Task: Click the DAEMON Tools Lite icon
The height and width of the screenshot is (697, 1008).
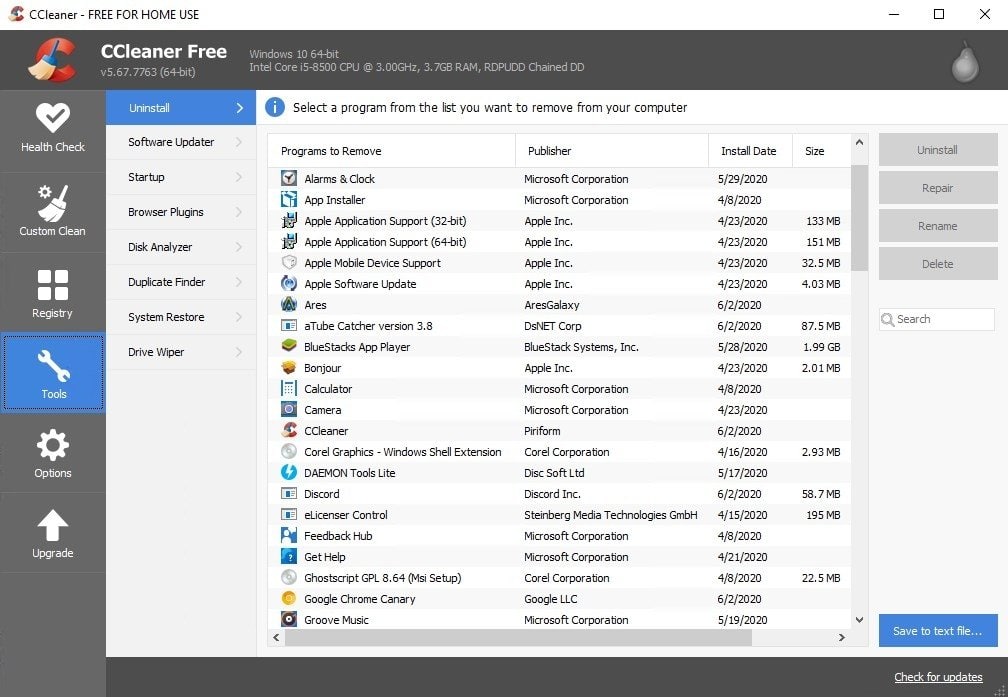Action: click(289, 473)
